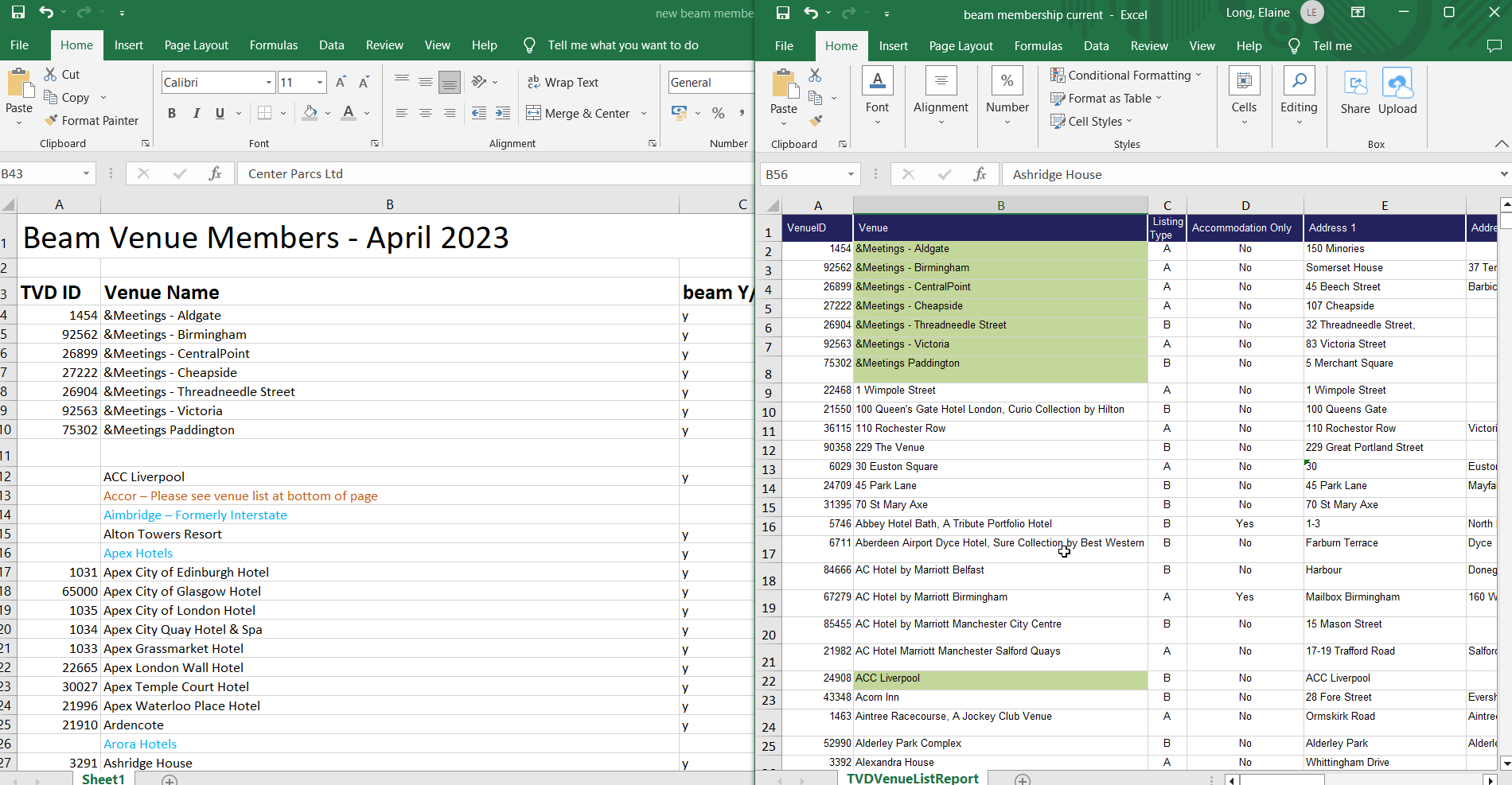Click Alignment group button in right window
The image size is (1512, 785).
click(x=941, y=95)
